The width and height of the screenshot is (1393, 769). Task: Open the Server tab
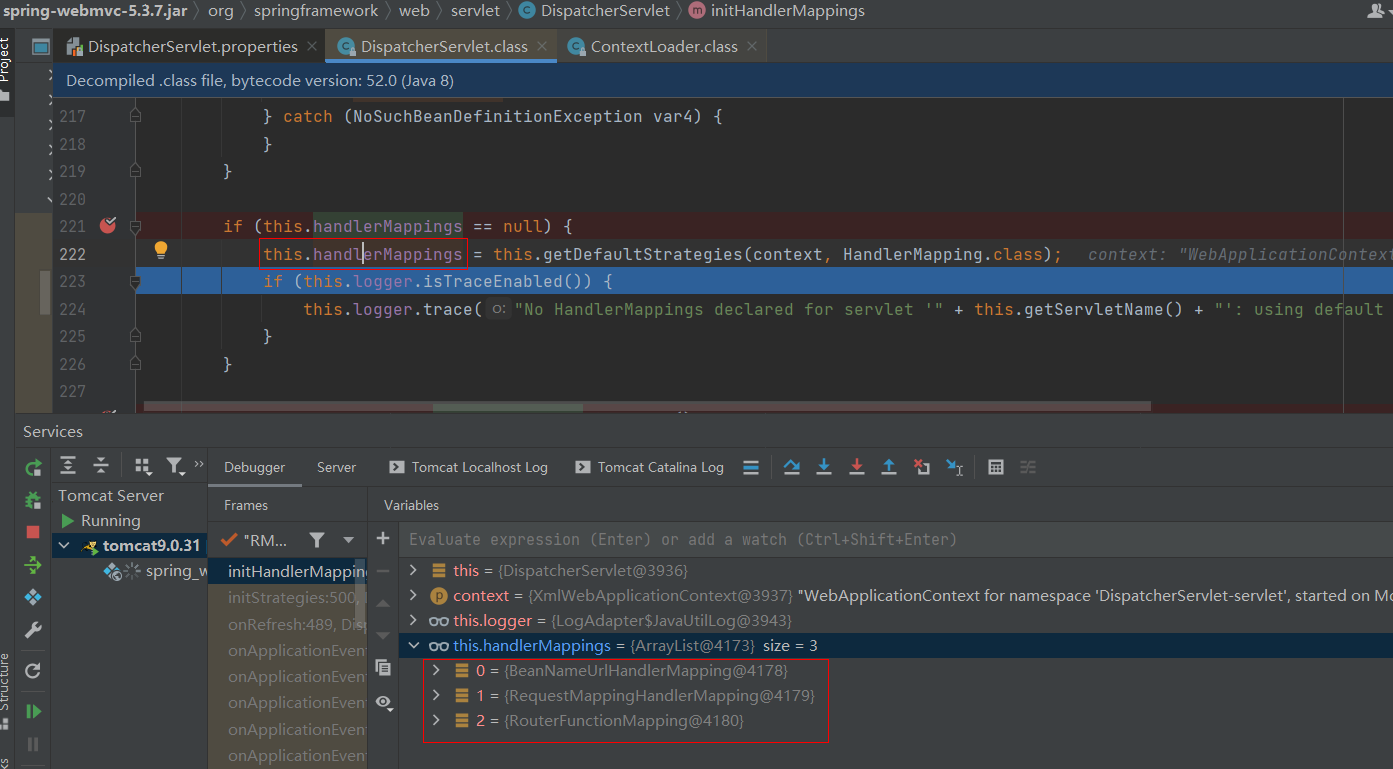tap(336, 467)
